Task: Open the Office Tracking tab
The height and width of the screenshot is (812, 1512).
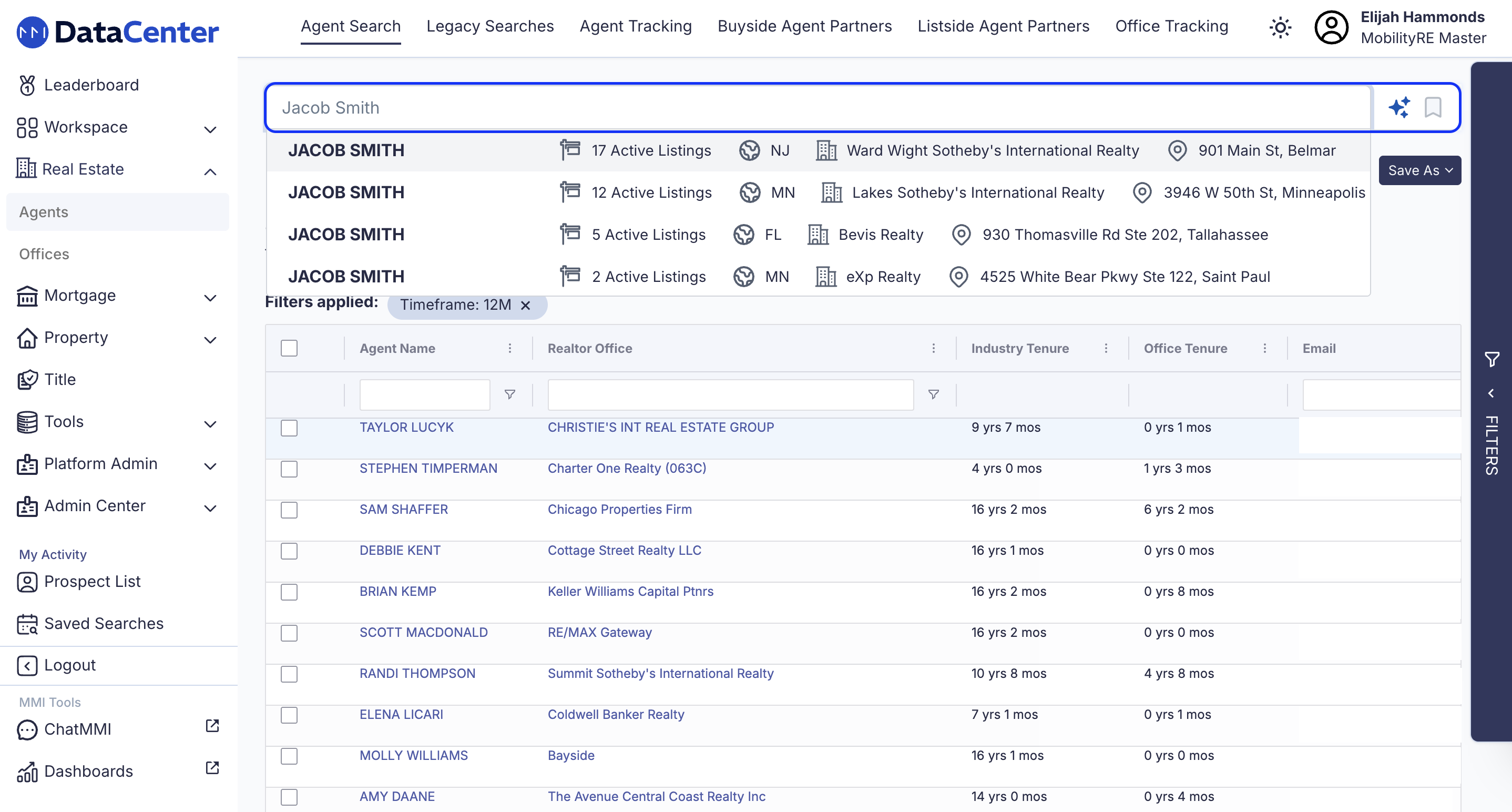Action: [x=1171, y=26]
